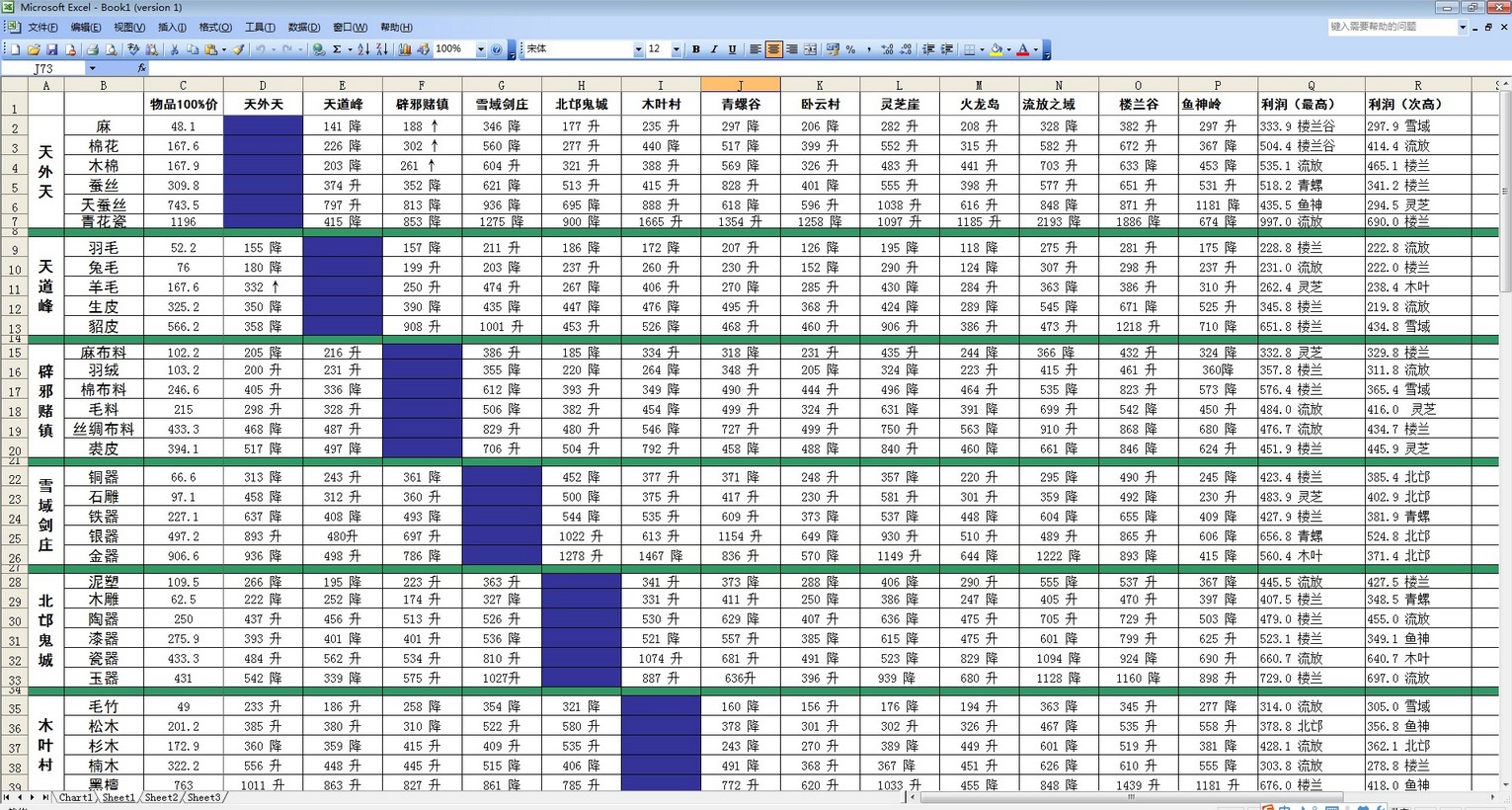1512x810 pixels.
Task: Switch to Sheet3 tab
Action: [x=203, y=797]
